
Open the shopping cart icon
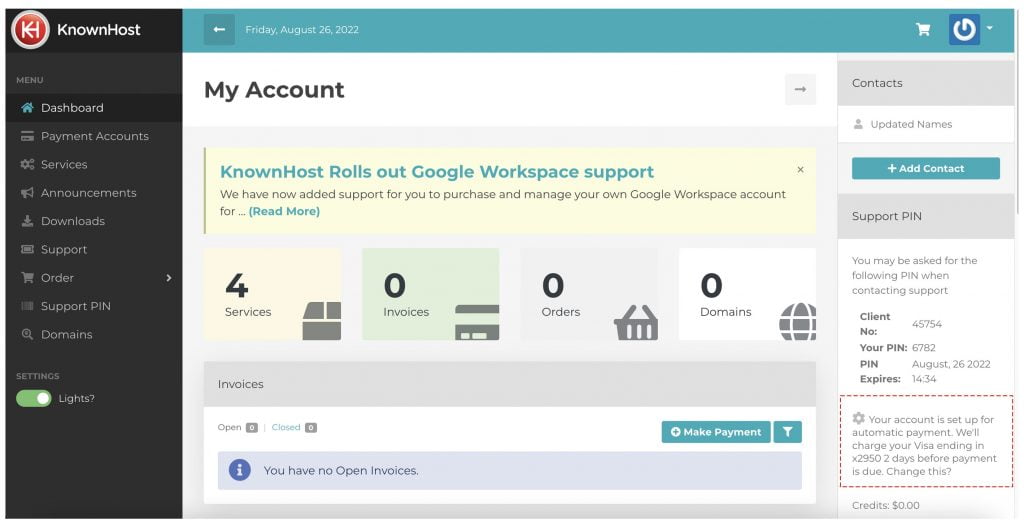pyautogui.click(x=923, y=29)
